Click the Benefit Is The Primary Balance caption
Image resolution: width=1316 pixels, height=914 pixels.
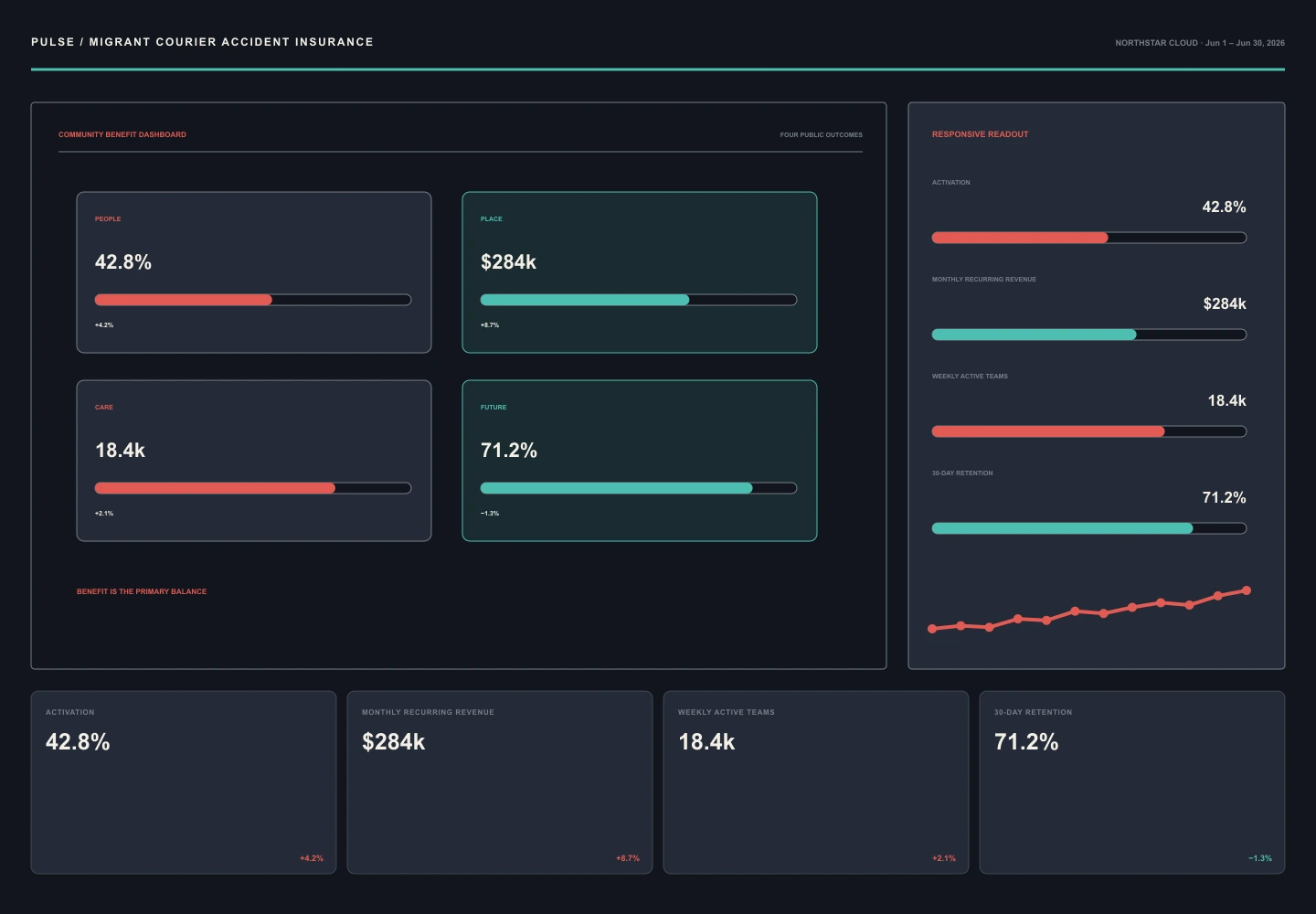click(x=142, y=591)
